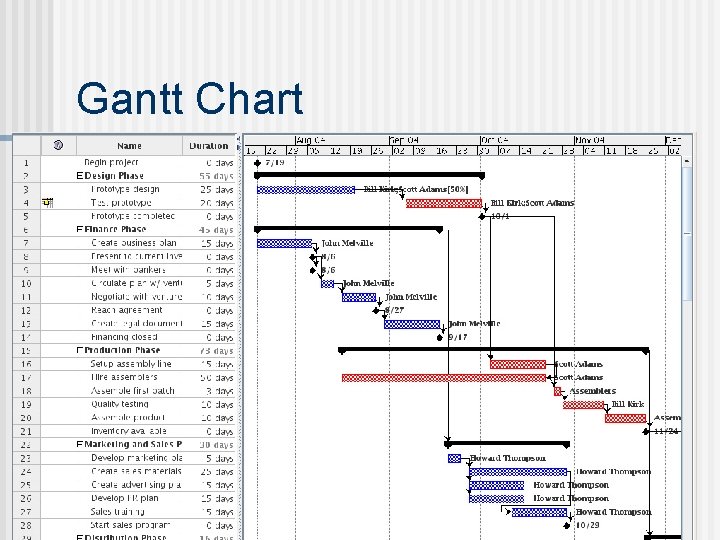
Task: Click the 10/1 Prototype completed milestone
Action: click(482, 216)
